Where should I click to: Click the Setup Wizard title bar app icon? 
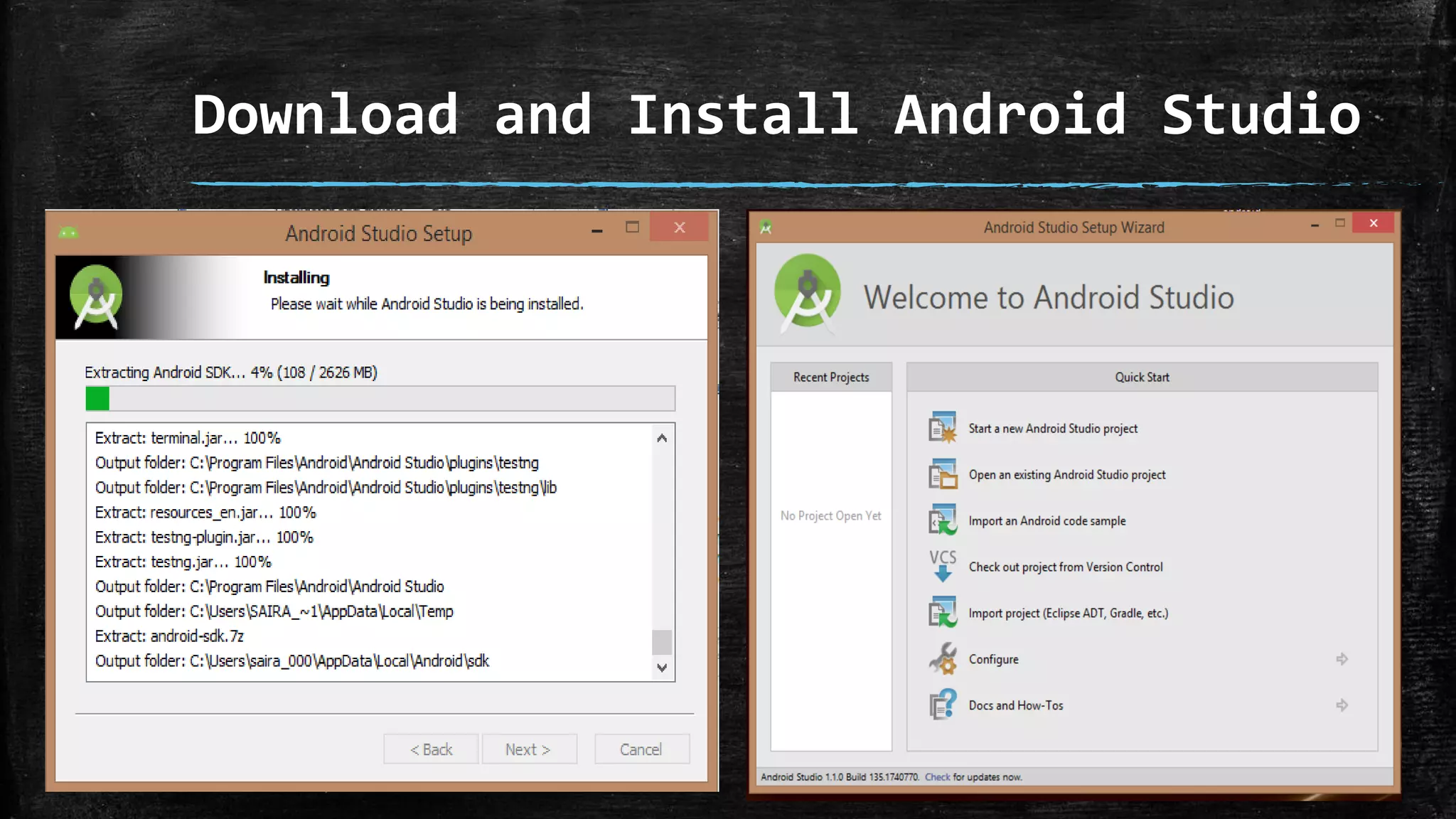pos(766,227)
